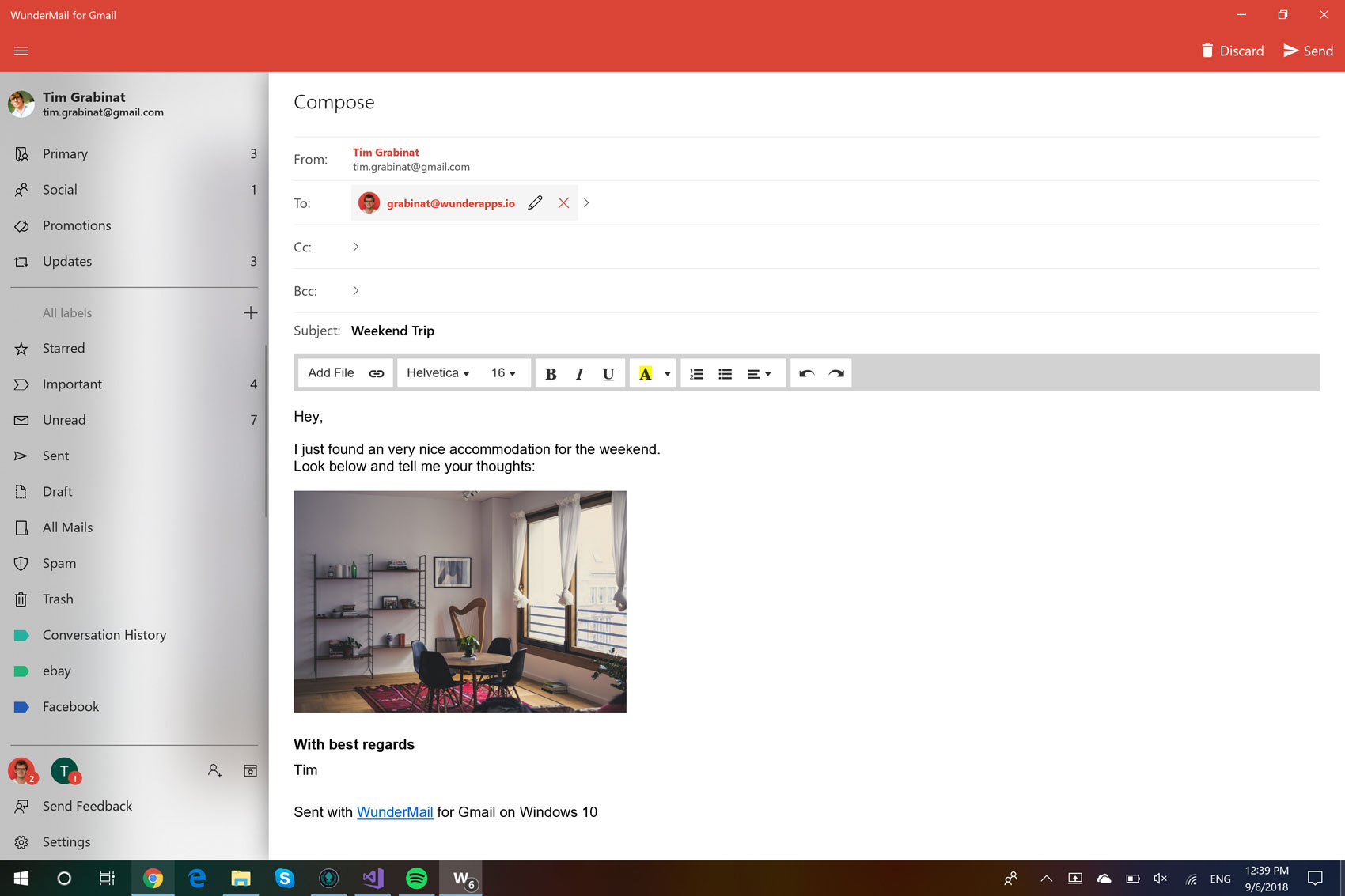Screen dimensions: 1345x896
Task: Open the Trash folder
Action: [134, 599]
